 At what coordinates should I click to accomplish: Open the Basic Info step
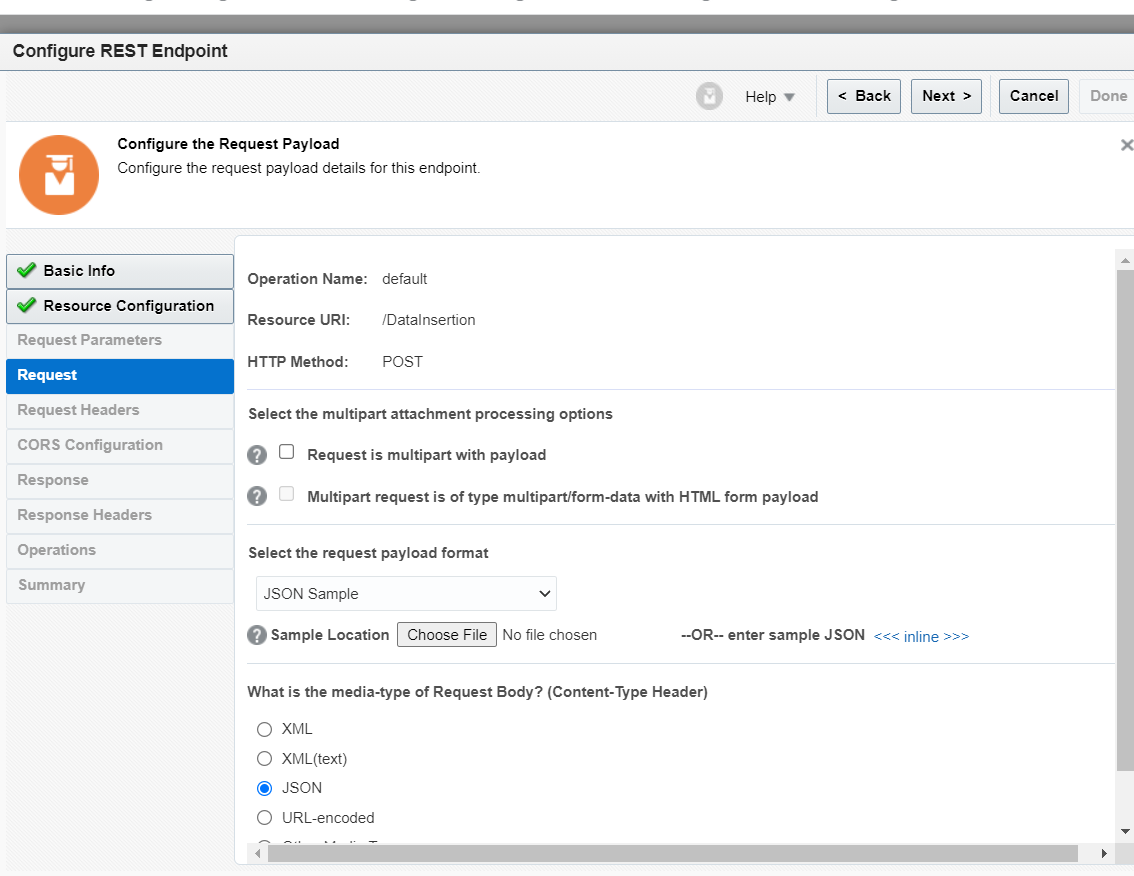(120, 271)
